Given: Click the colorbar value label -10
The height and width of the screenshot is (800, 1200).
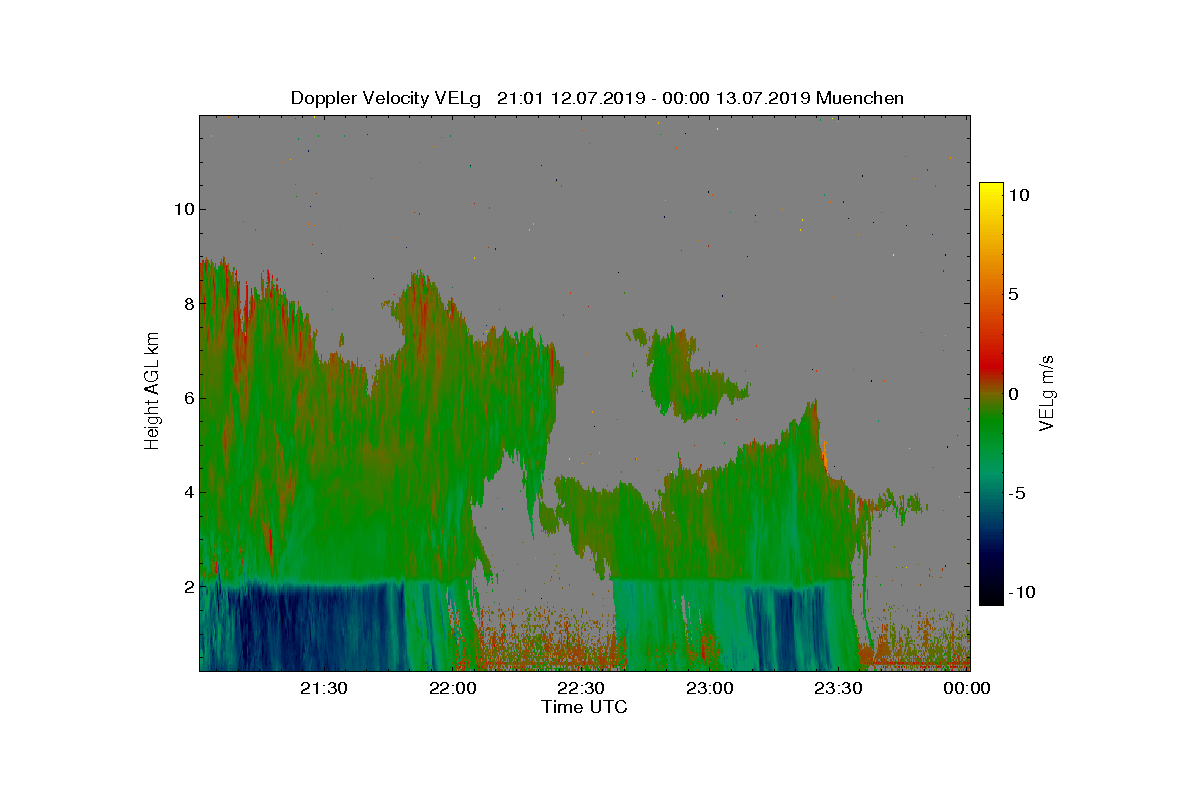Looking at the screenshot, I should tap(1021, 592).
